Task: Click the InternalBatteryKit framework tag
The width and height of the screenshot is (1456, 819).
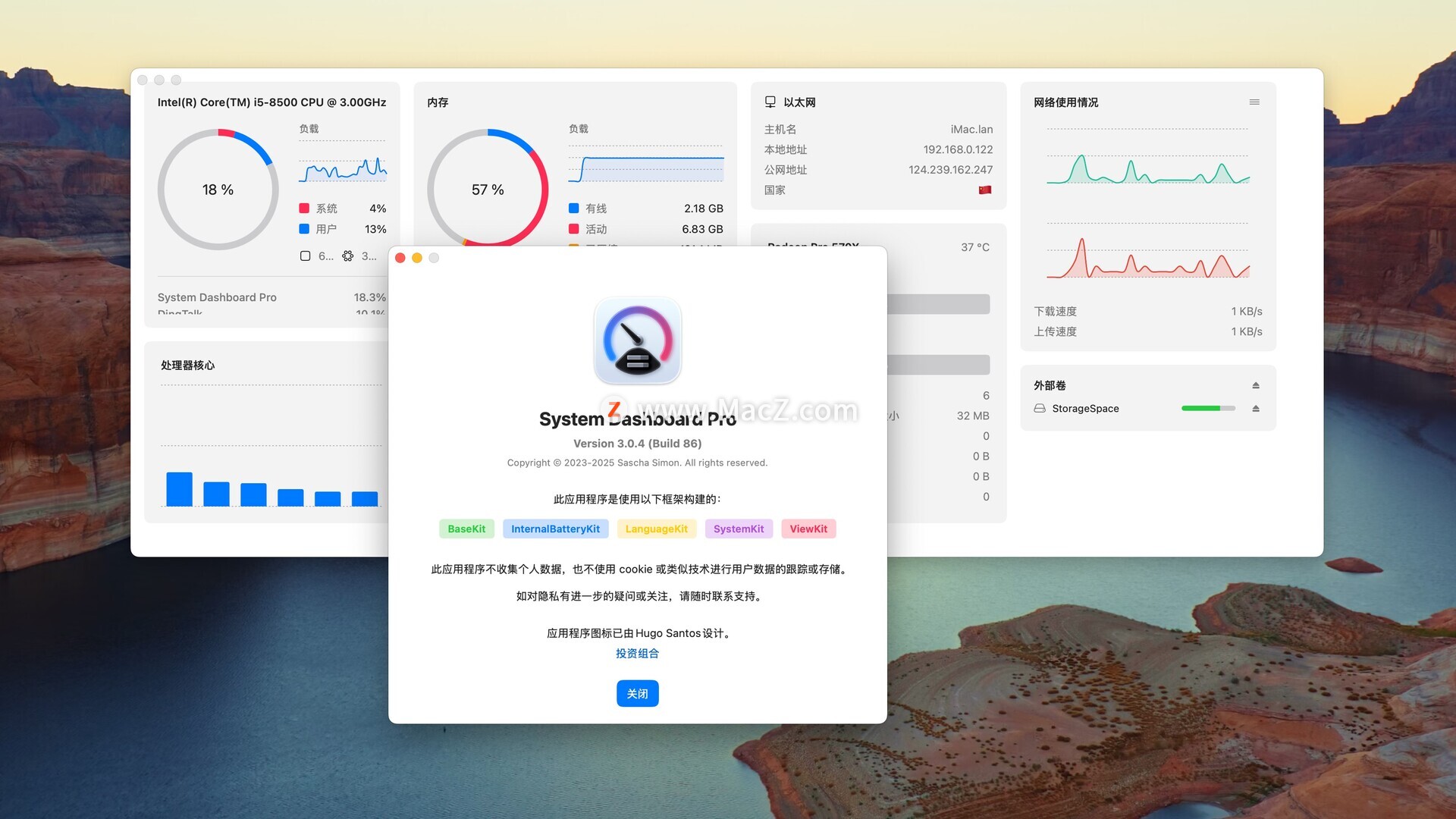Action: tap(555, 529)
